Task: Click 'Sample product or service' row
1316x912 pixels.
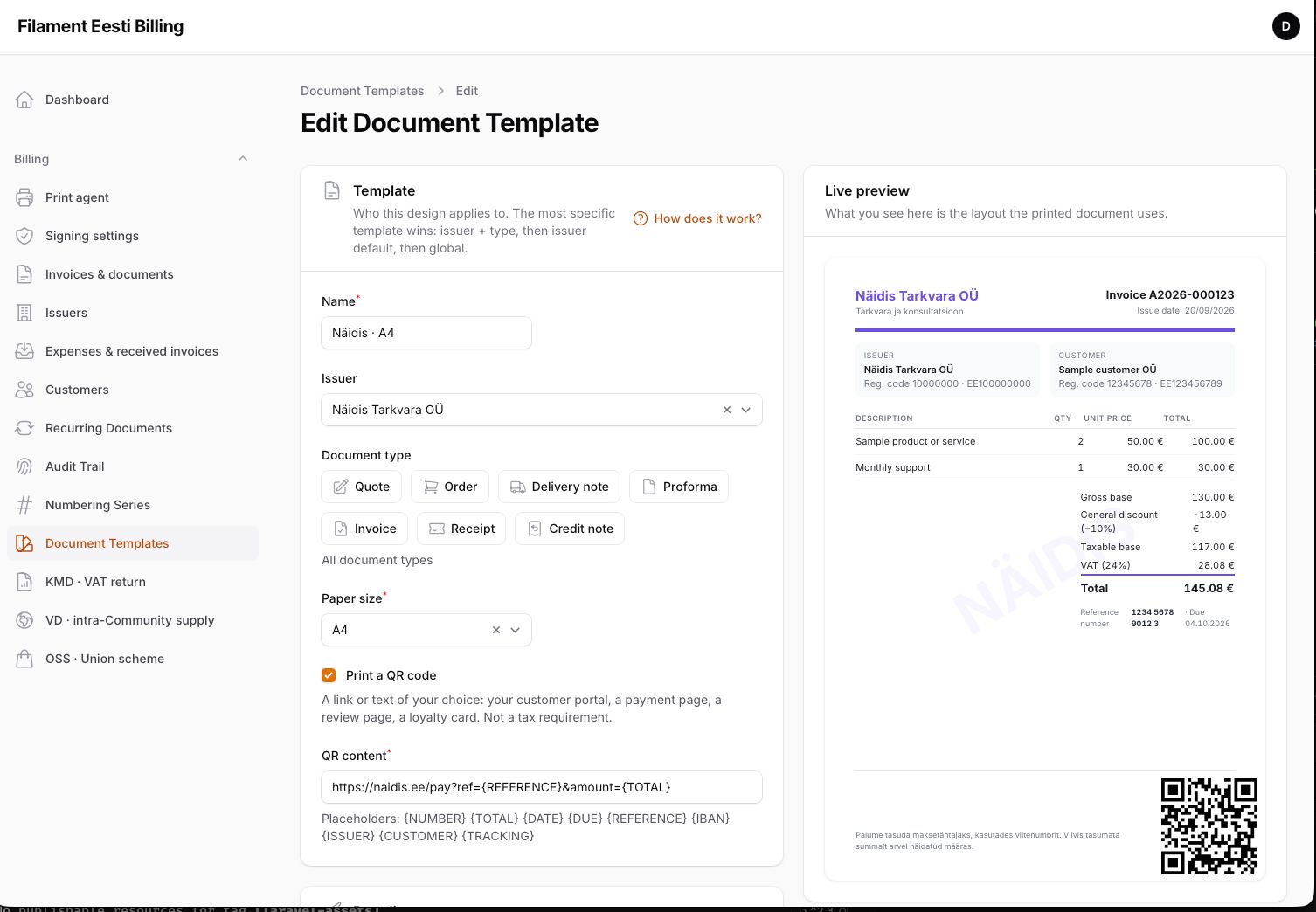Action: pos(1045,441)
